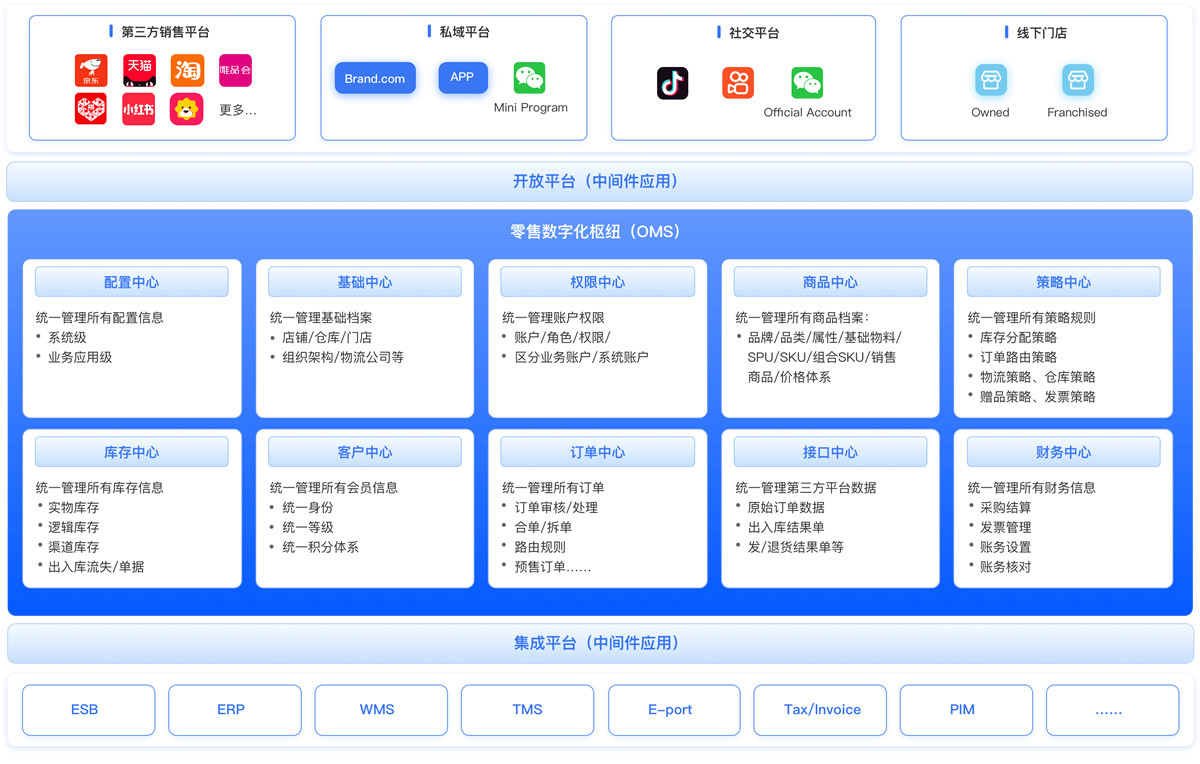Select the 配置中心 header

pos(132,282)
